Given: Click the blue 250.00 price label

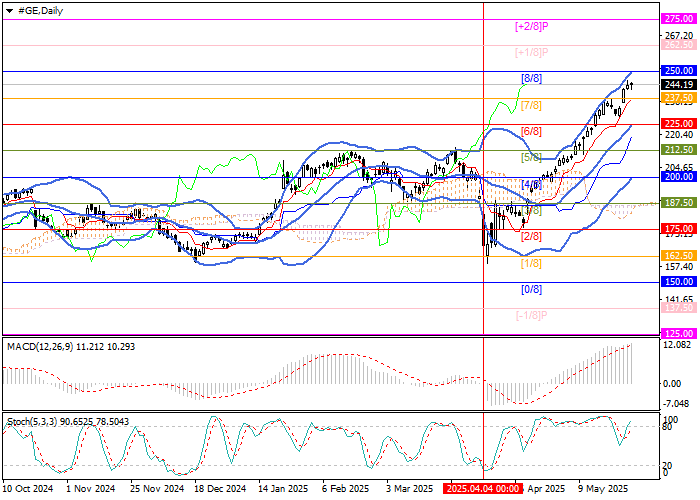Looking at the screenshot, I should point(678,71).
